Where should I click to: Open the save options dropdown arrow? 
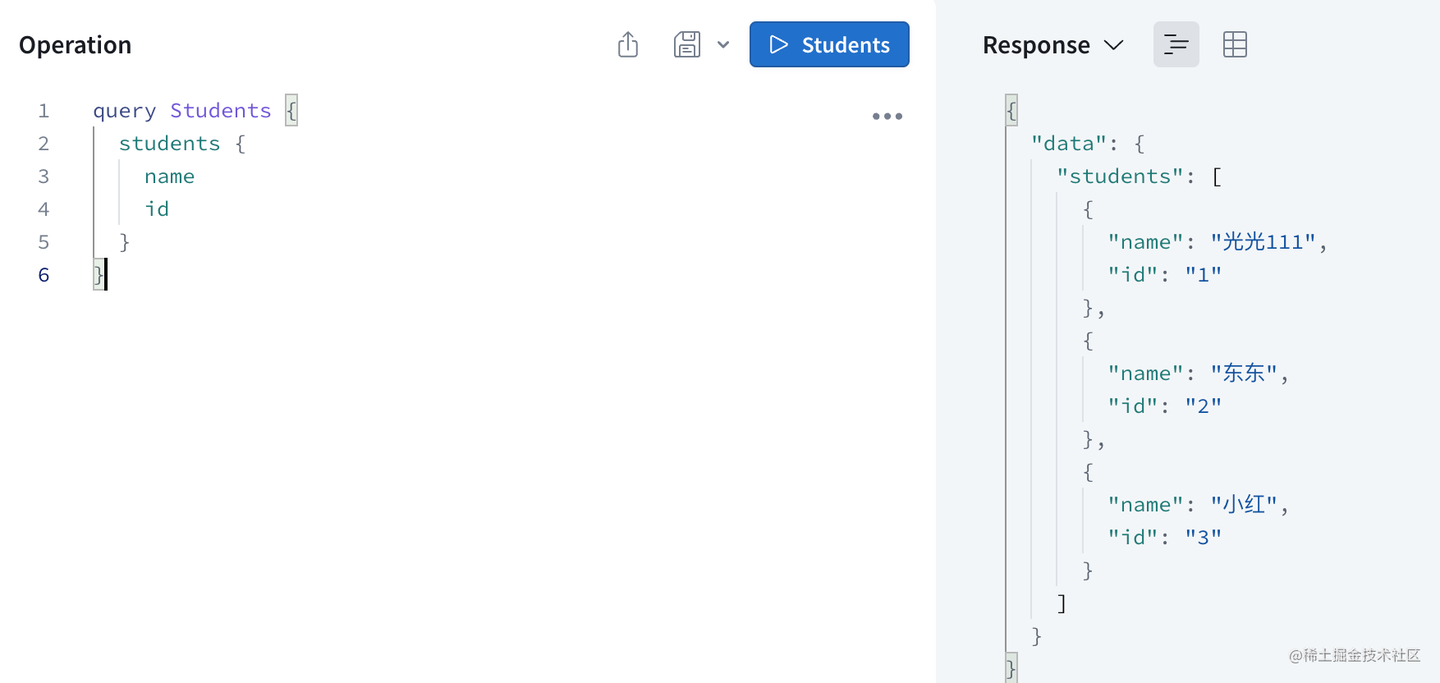pos(723,45)
